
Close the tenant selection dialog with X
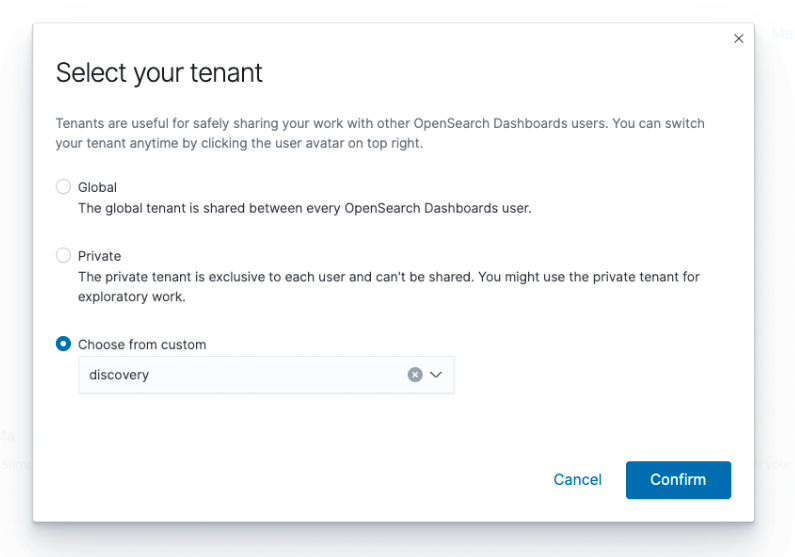pyautogui.click(x=739, y=39)
